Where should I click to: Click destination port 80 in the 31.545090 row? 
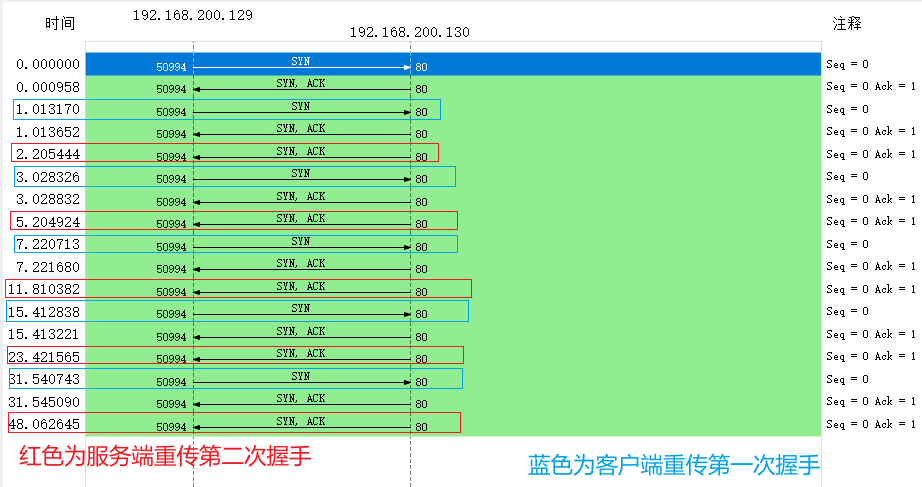tap(422, 404)
